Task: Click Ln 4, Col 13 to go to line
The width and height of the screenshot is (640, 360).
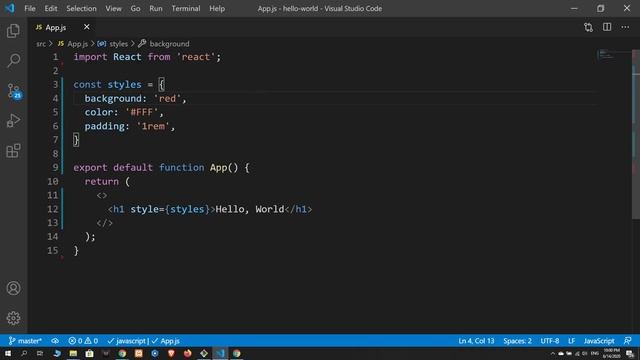Action: [476, 341]
